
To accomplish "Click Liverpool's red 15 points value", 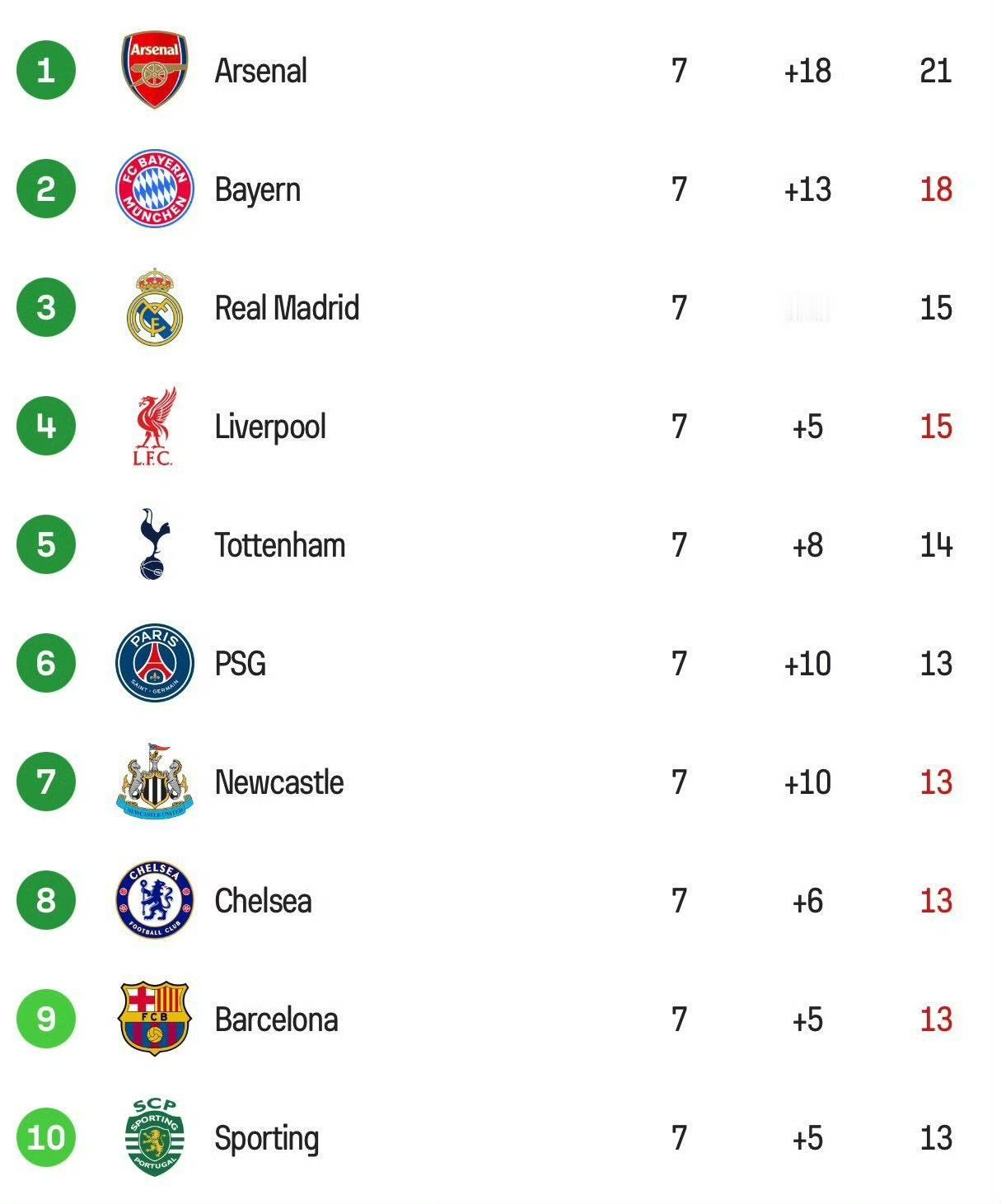I will pyautogui.click(x=936, y=427).
